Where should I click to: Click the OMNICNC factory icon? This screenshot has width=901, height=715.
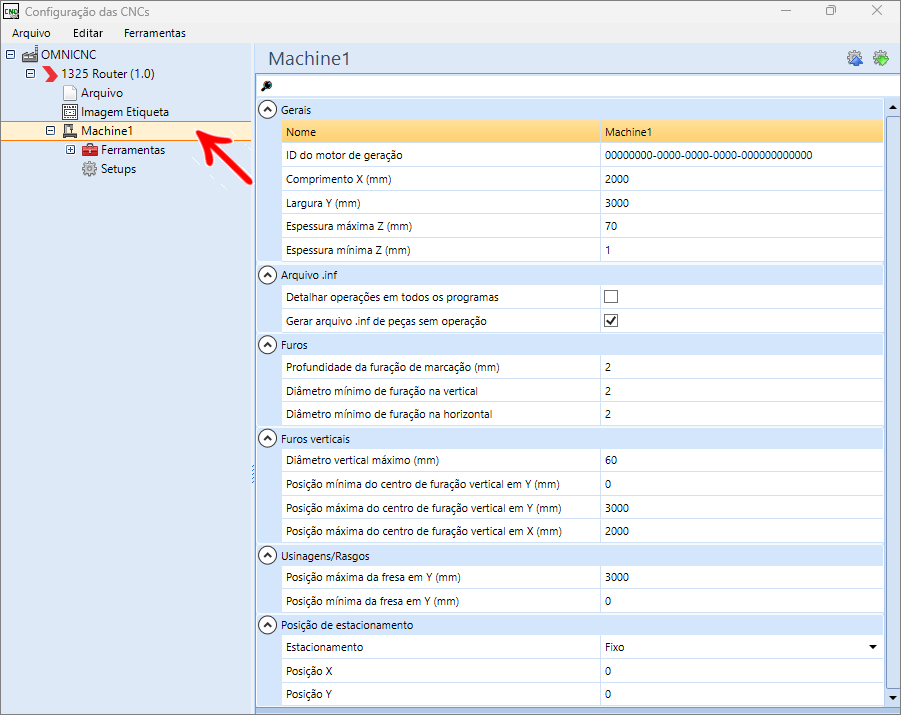[x=30, y=55]
